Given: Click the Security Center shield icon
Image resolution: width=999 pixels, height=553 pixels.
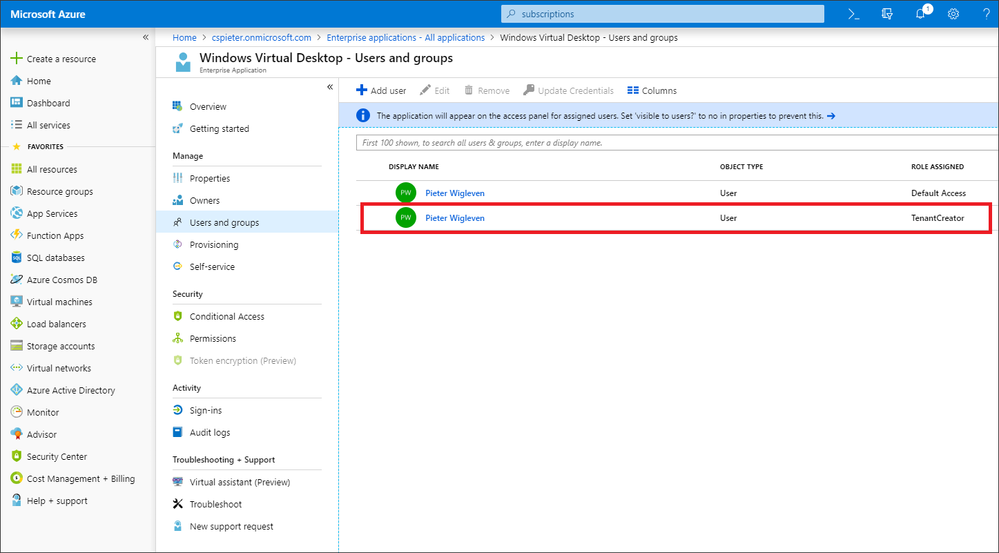Looking at the screenshot, I should (x=17, y=456).
